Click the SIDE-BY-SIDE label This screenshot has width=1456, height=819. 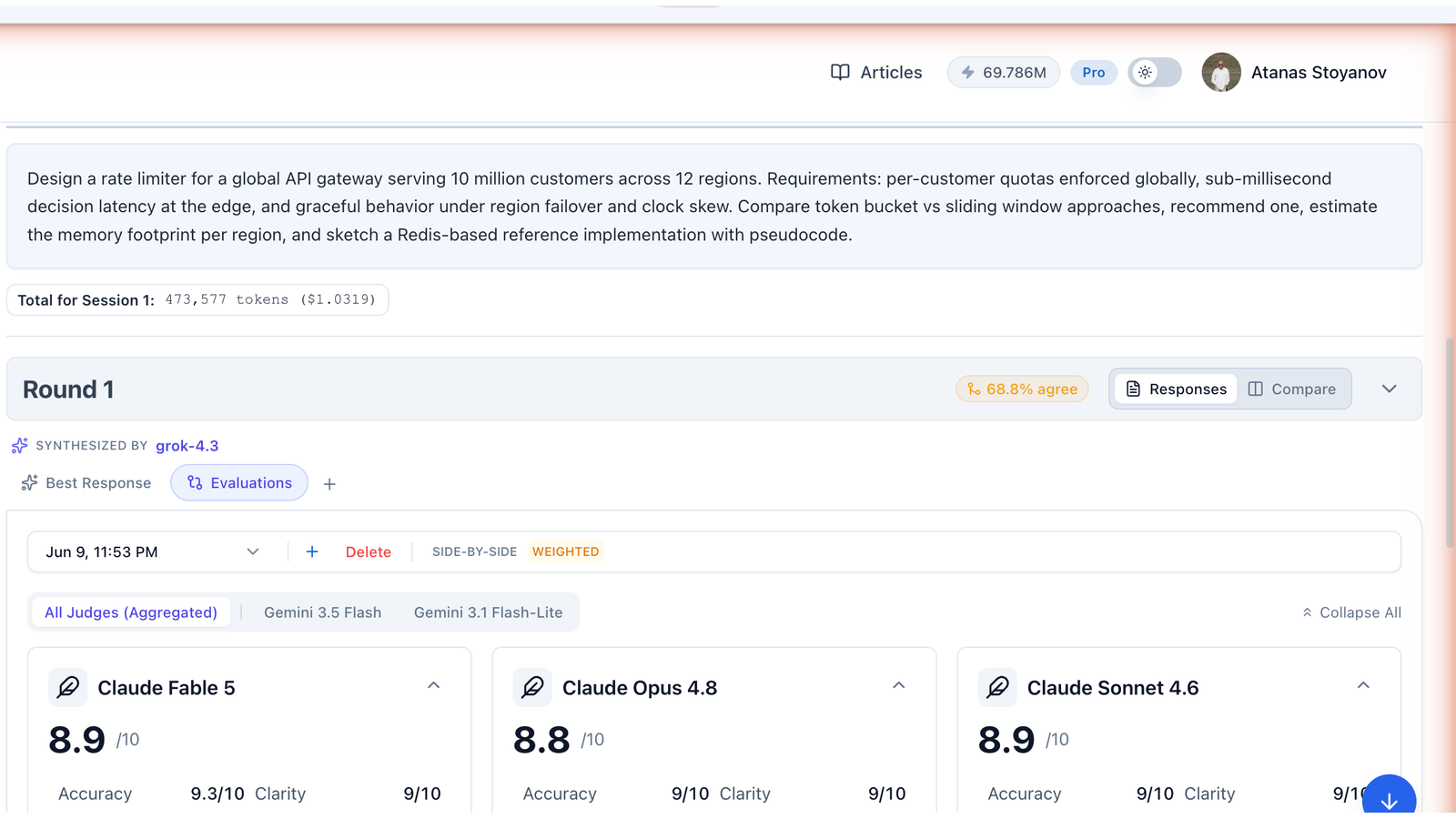(x=474, y=551)
